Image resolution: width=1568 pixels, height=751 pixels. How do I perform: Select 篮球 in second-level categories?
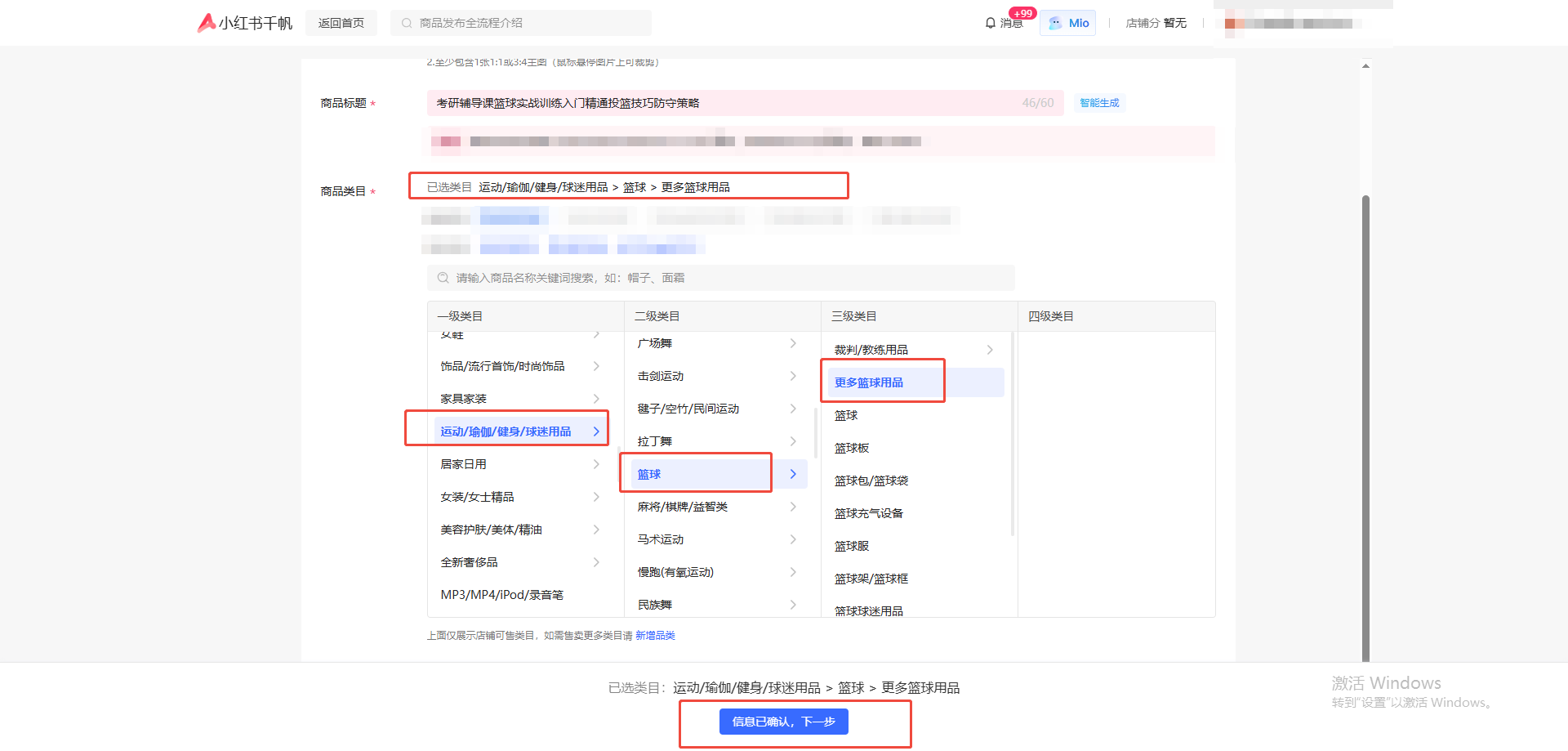tap(649, 474)
